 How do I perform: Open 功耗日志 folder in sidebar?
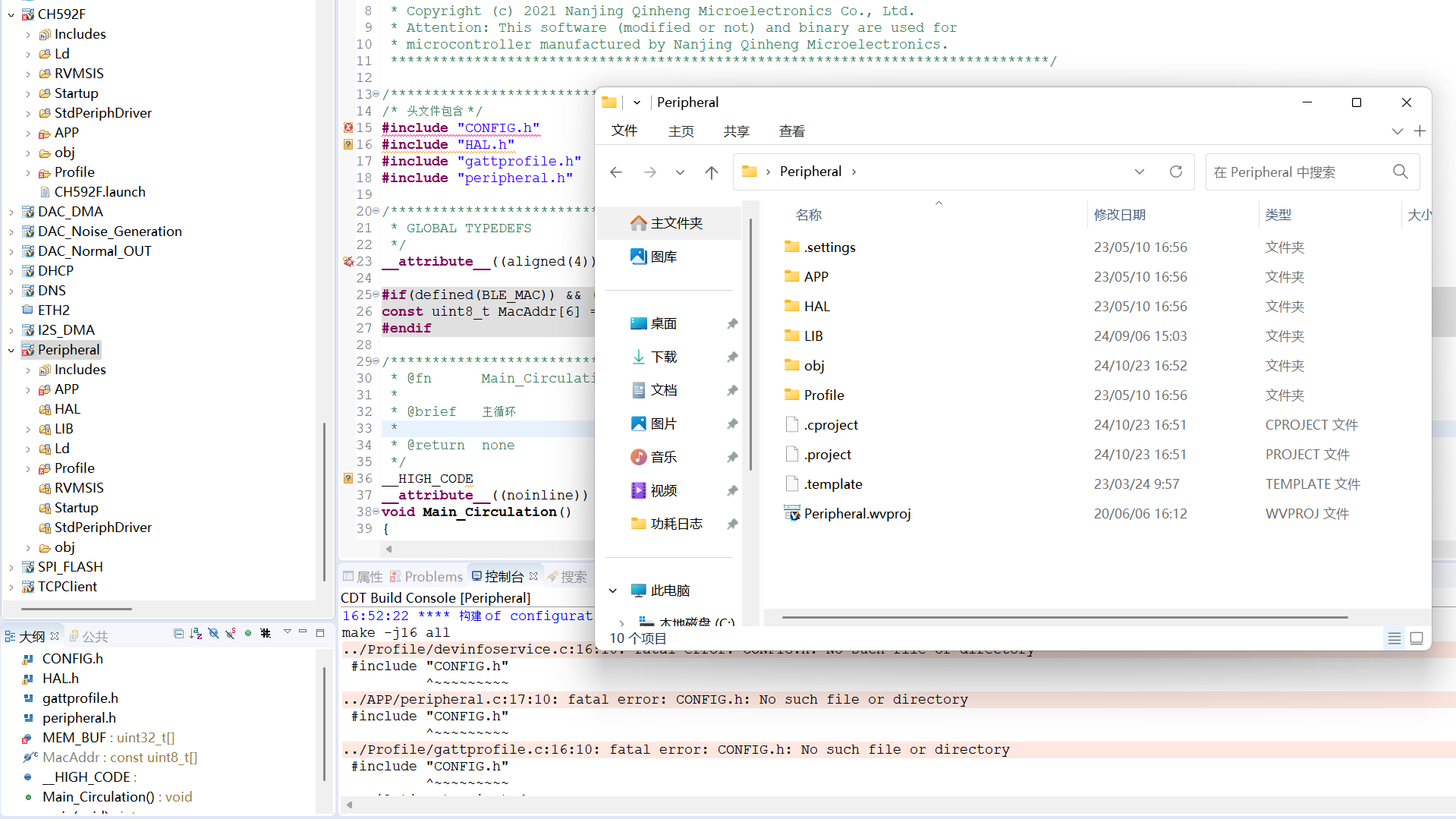pyautogui.click(x=666, y=524)
